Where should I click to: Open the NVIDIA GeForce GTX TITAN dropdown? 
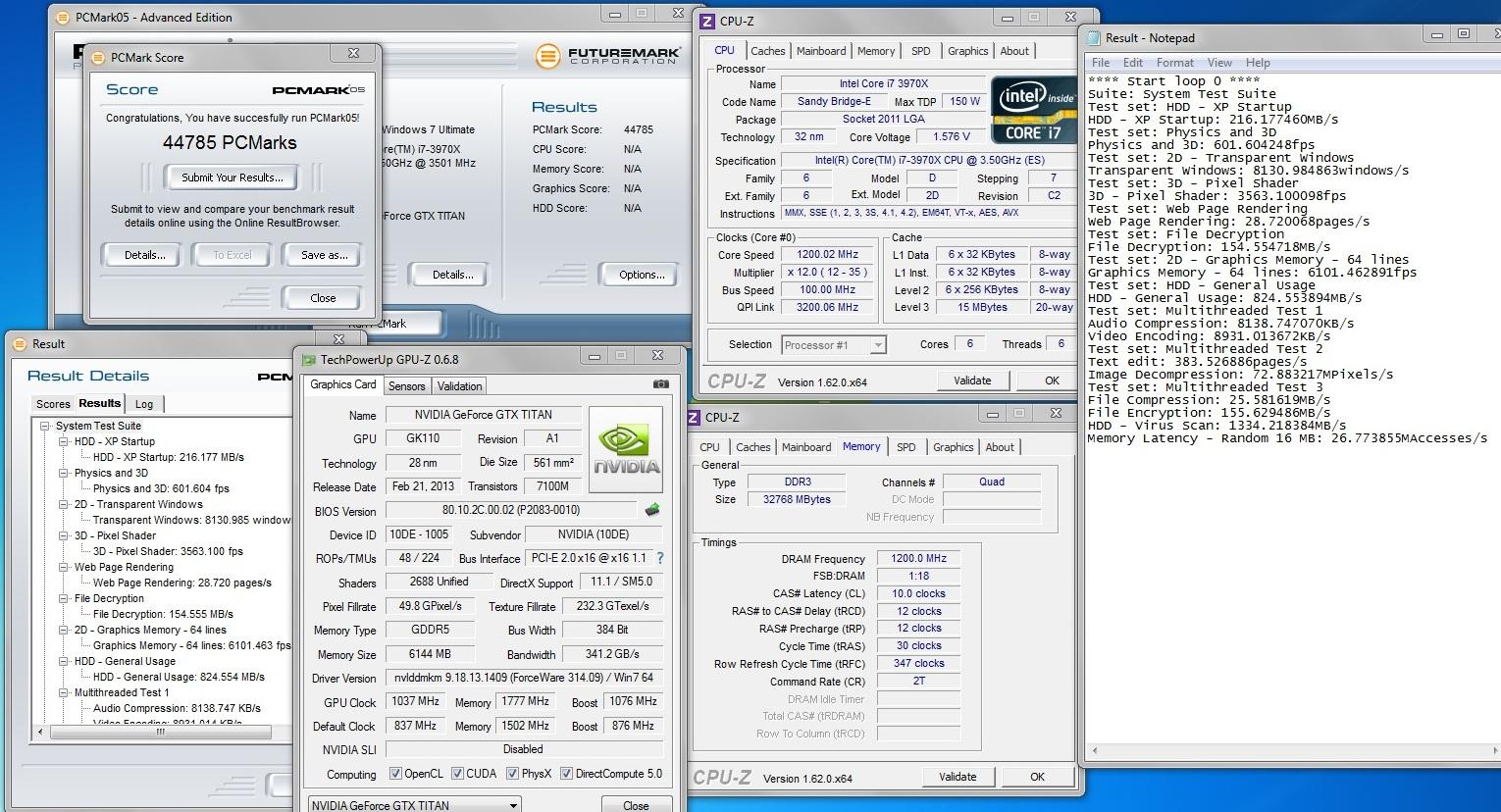(415, 805)
